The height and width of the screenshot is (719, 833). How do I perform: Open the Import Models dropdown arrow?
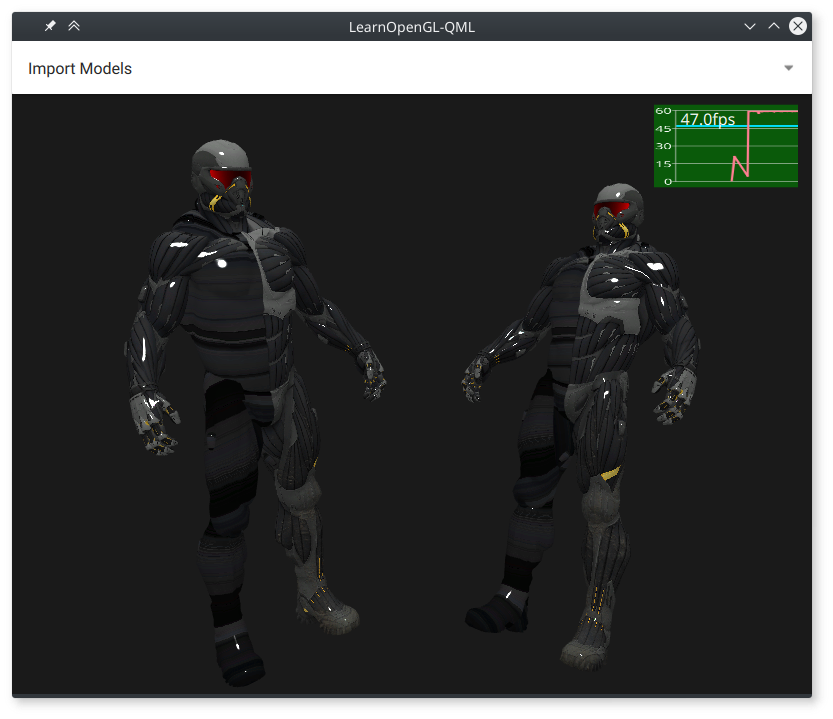point(788,68)
